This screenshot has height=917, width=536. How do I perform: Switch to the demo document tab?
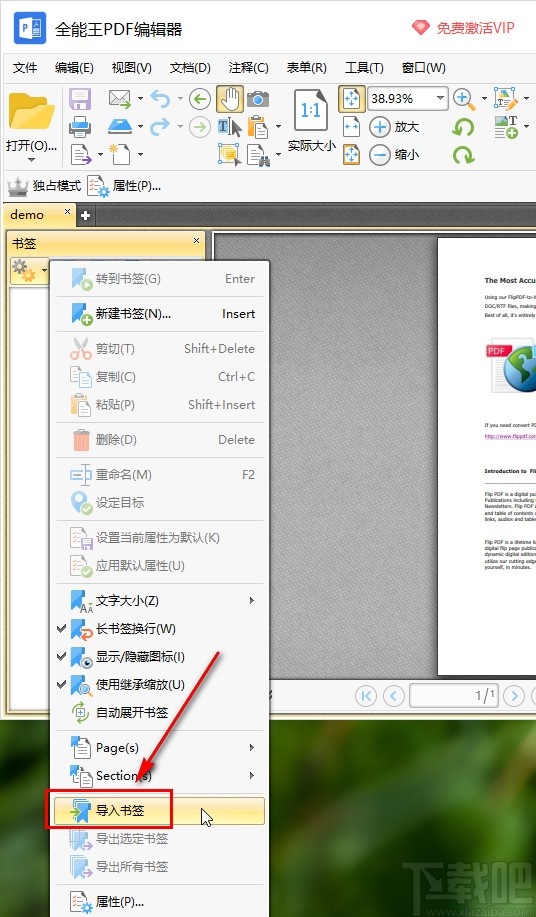click(x=27, y=215)
